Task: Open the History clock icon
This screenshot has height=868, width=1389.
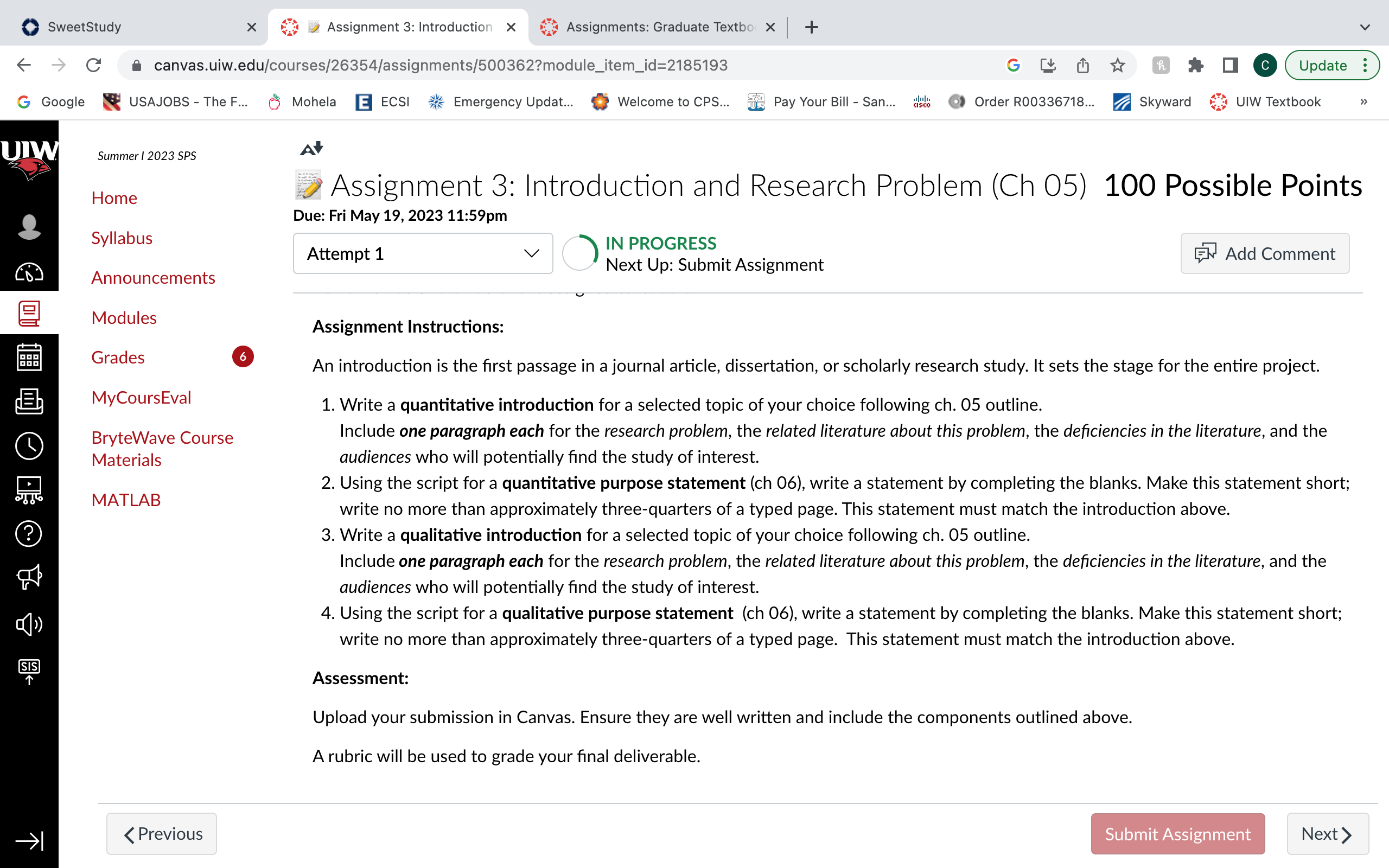Action: click(x=29, y=445)
